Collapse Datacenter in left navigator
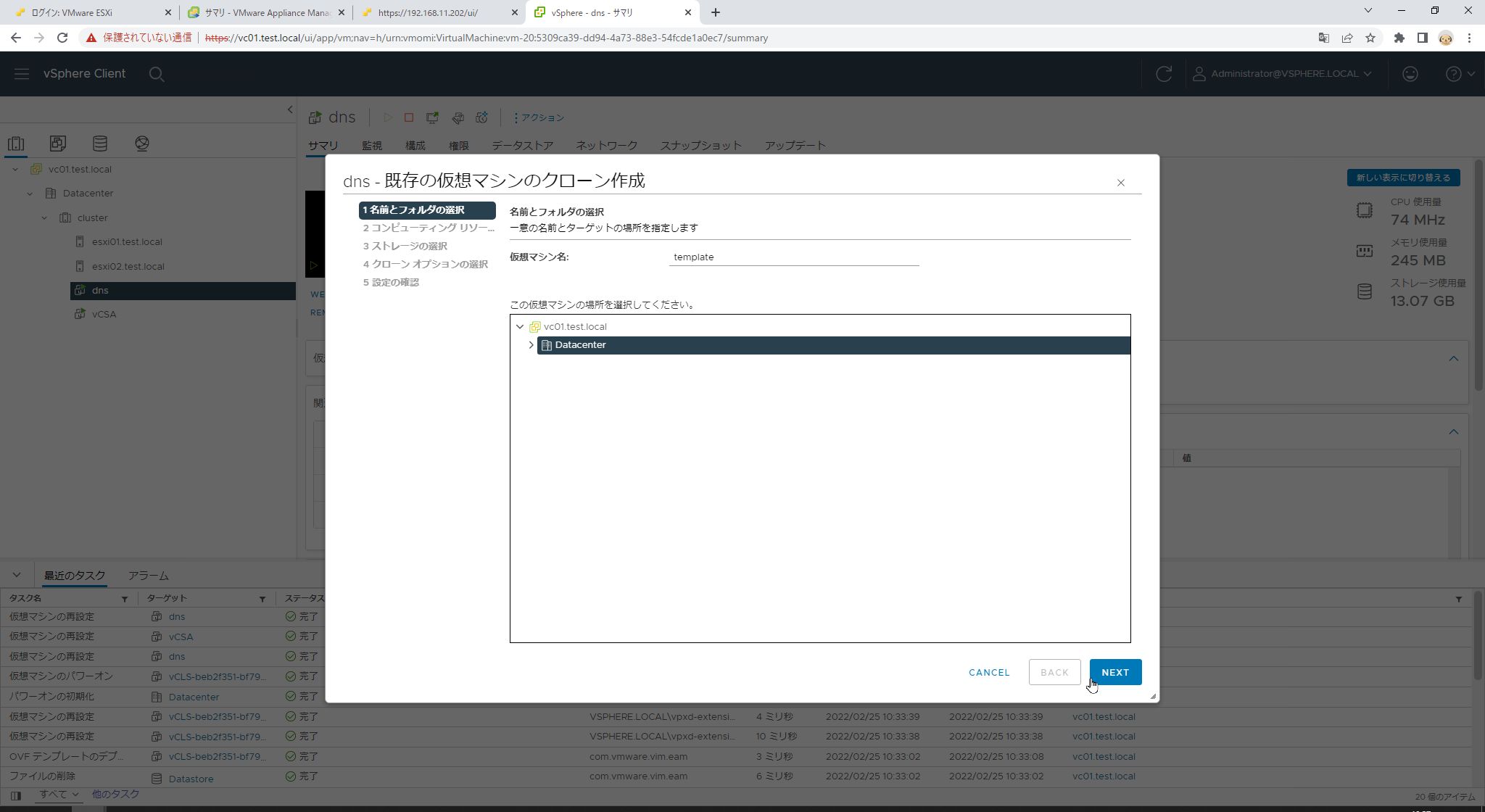1485x812 pixels. point(30,194)
